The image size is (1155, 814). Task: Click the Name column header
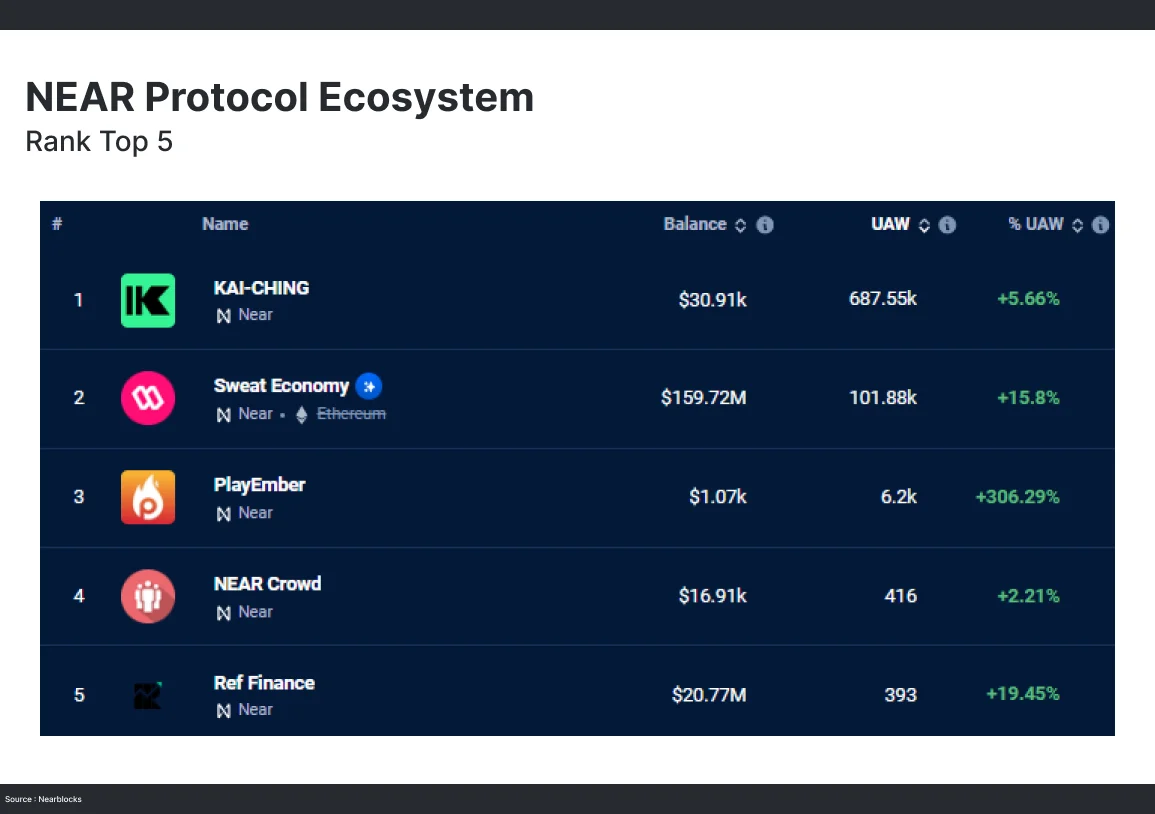(225, 224)
